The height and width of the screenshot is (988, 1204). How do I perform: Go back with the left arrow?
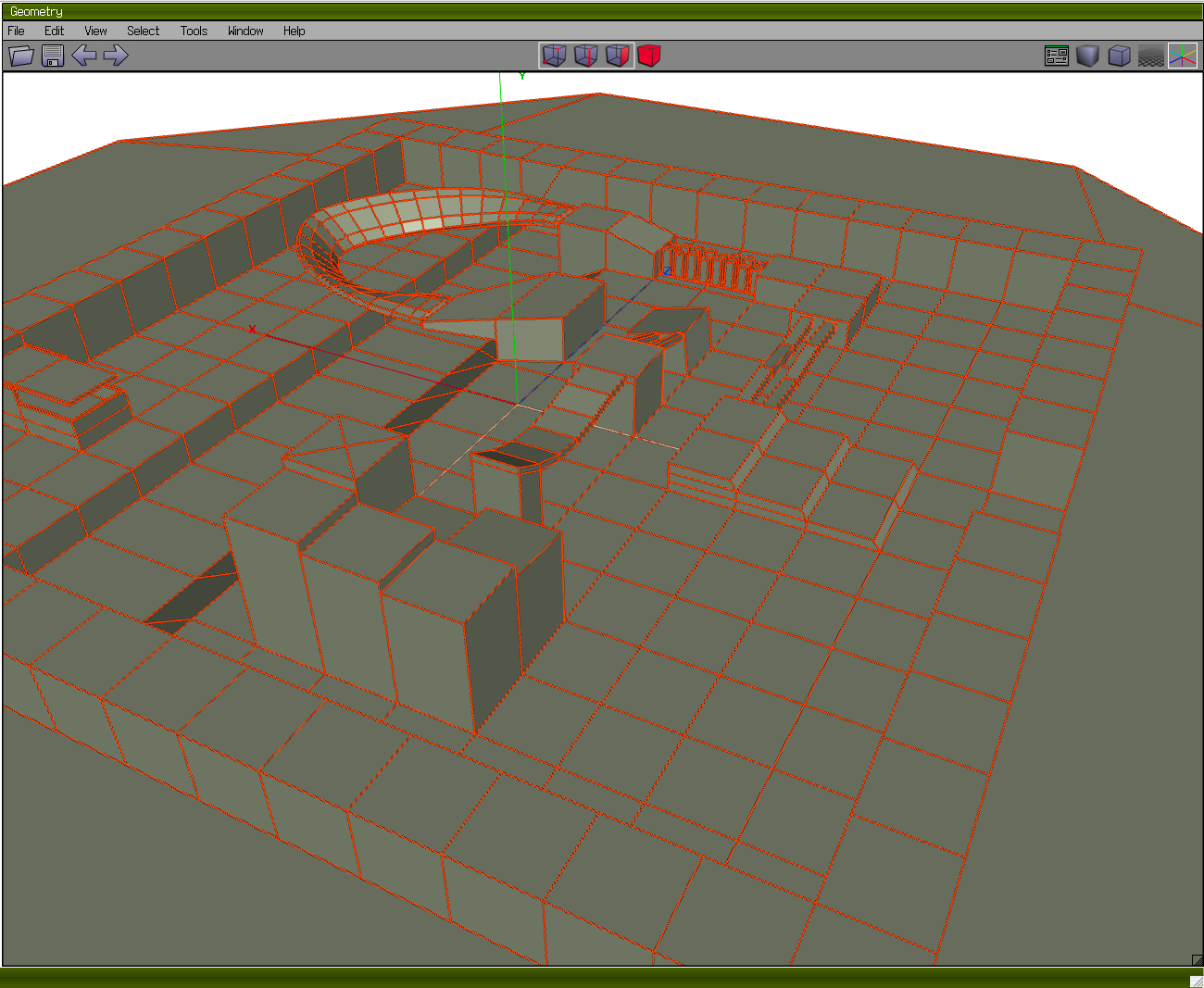pos(84,56)
